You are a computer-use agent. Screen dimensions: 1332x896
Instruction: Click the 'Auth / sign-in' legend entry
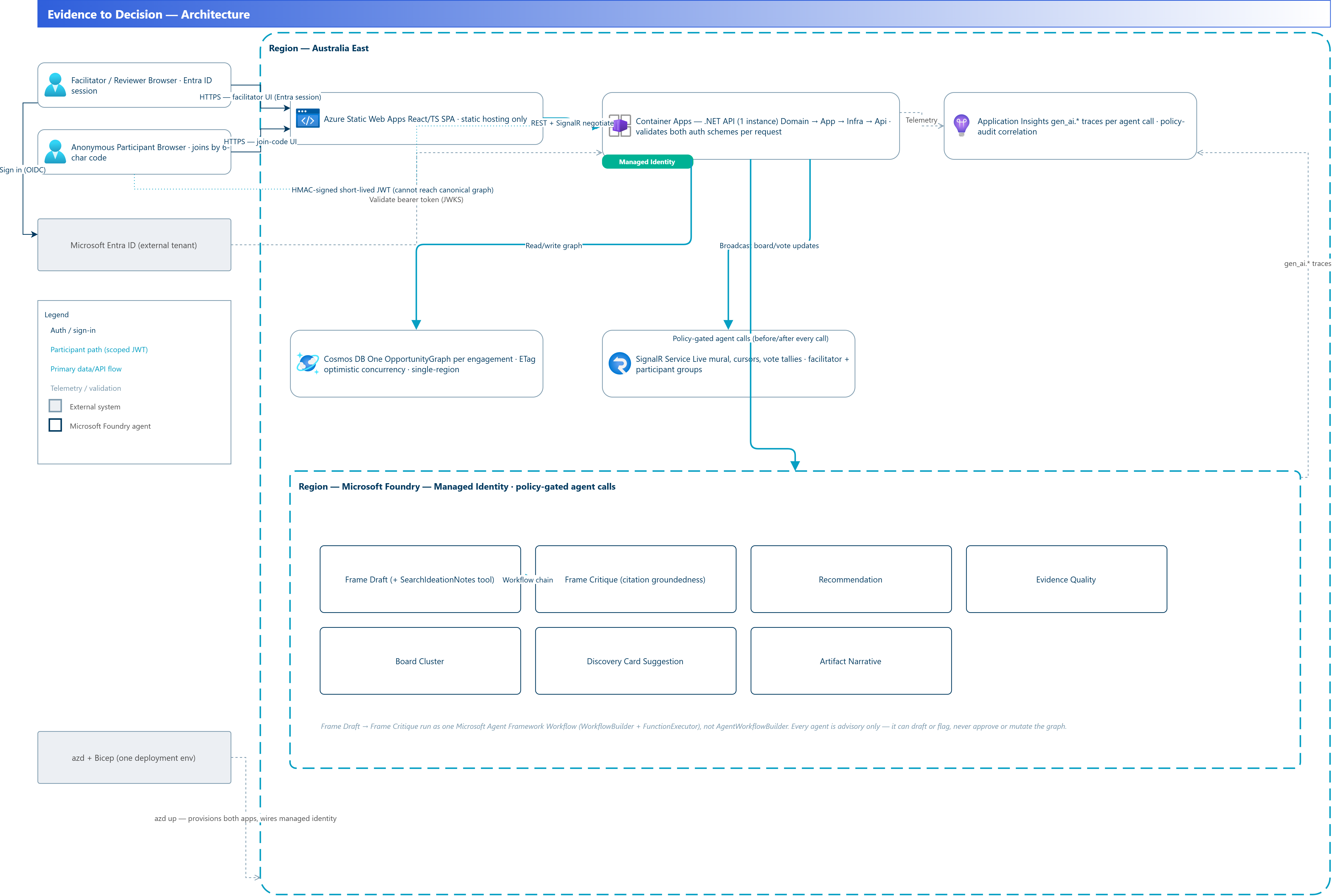[x=73, y=330]
